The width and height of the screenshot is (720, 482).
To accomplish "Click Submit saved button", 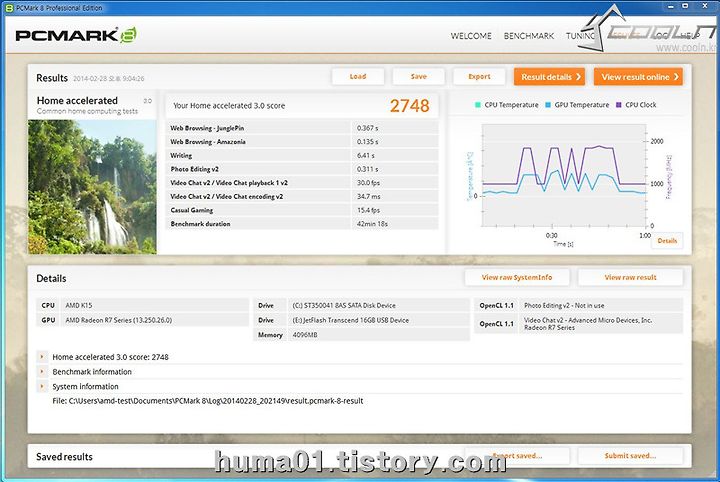I will pos(630,456).
